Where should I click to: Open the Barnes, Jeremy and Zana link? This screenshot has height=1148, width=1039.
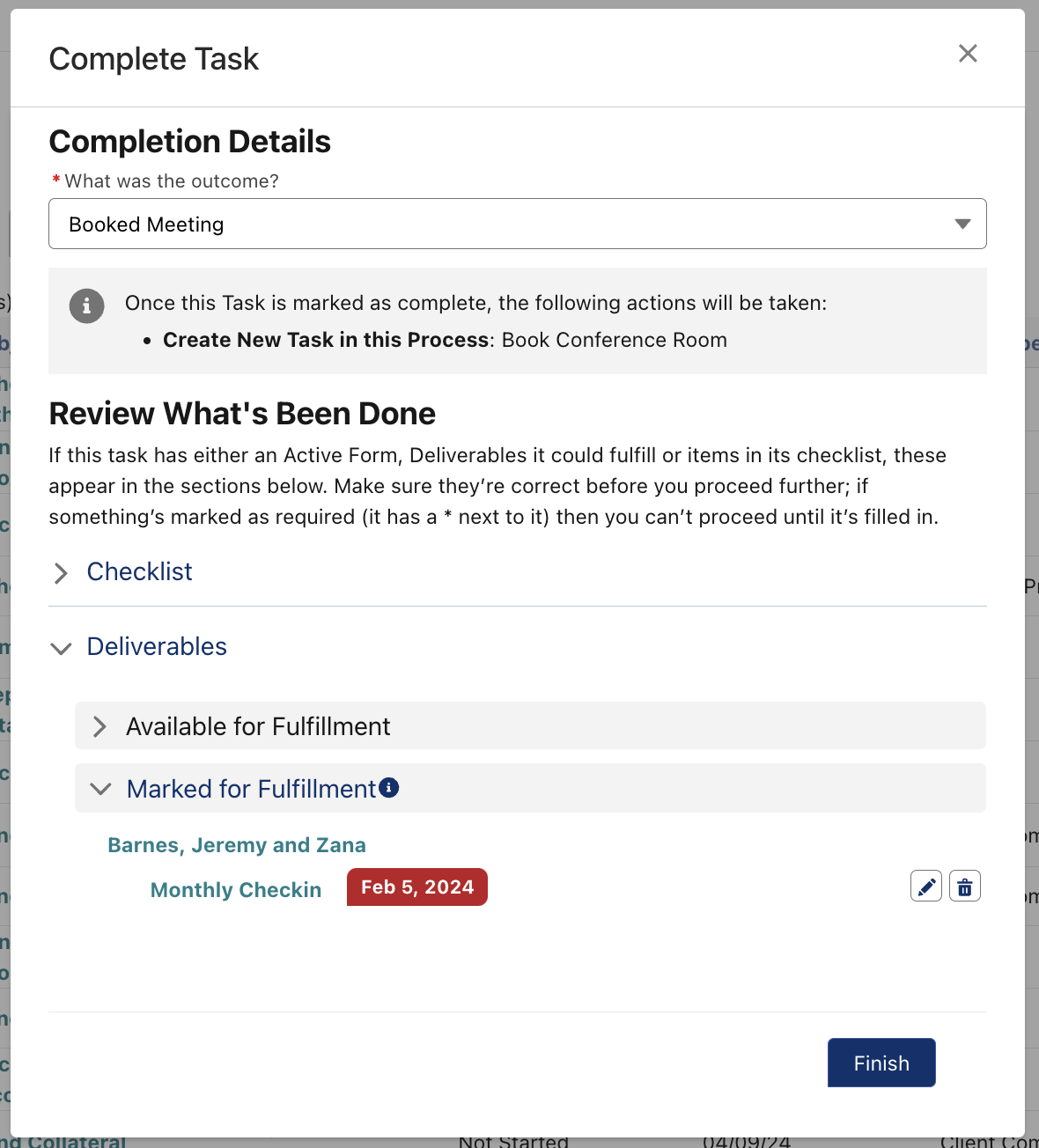[x=236, y=844]
